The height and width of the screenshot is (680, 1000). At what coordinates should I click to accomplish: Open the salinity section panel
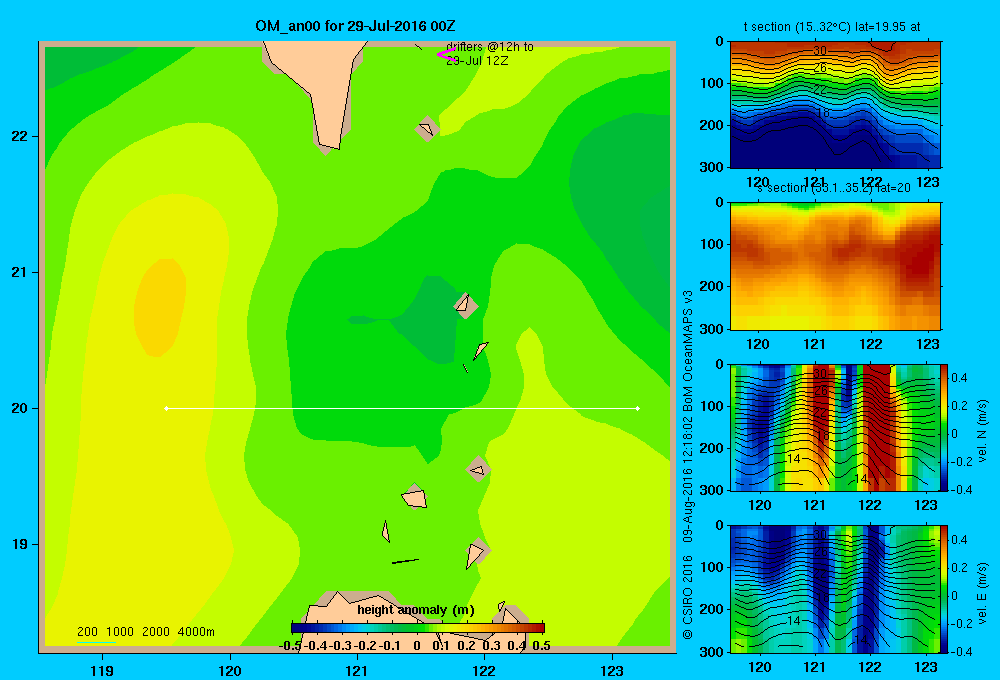tap(835, 266)
